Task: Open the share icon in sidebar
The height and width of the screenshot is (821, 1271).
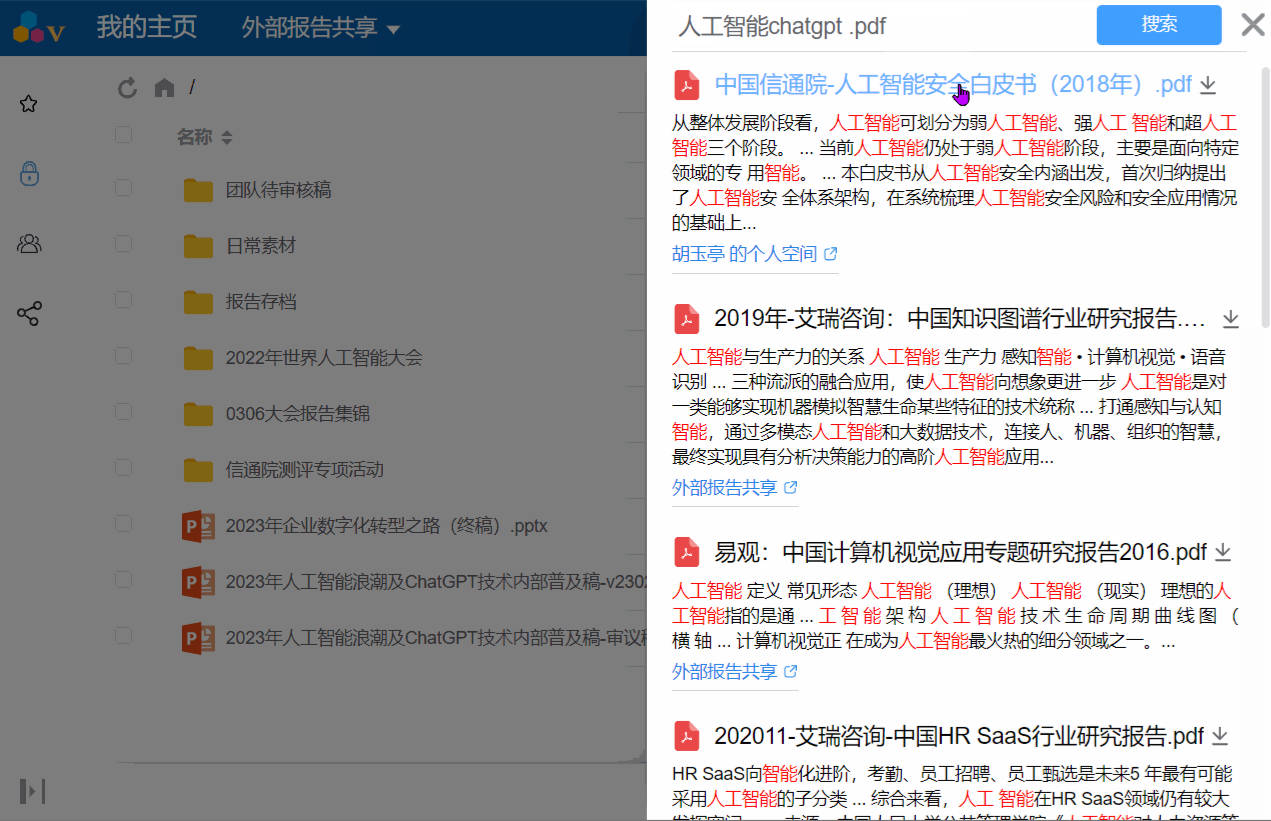Action: click(29, 313)
